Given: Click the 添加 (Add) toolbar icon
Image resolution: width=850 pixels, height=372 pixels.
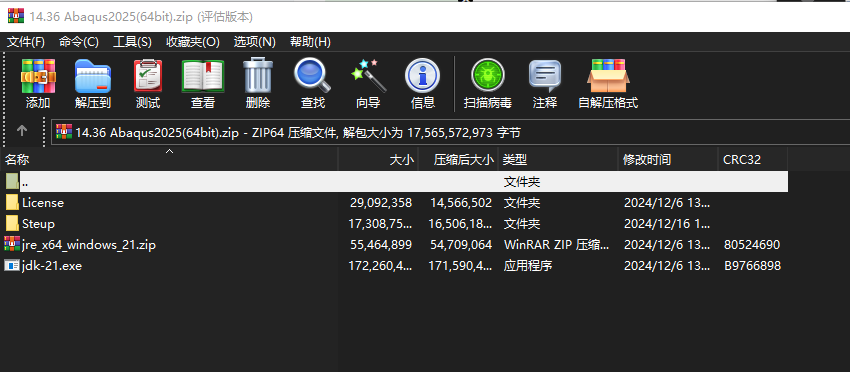Looking at the screenshot, I should point(38,76).
